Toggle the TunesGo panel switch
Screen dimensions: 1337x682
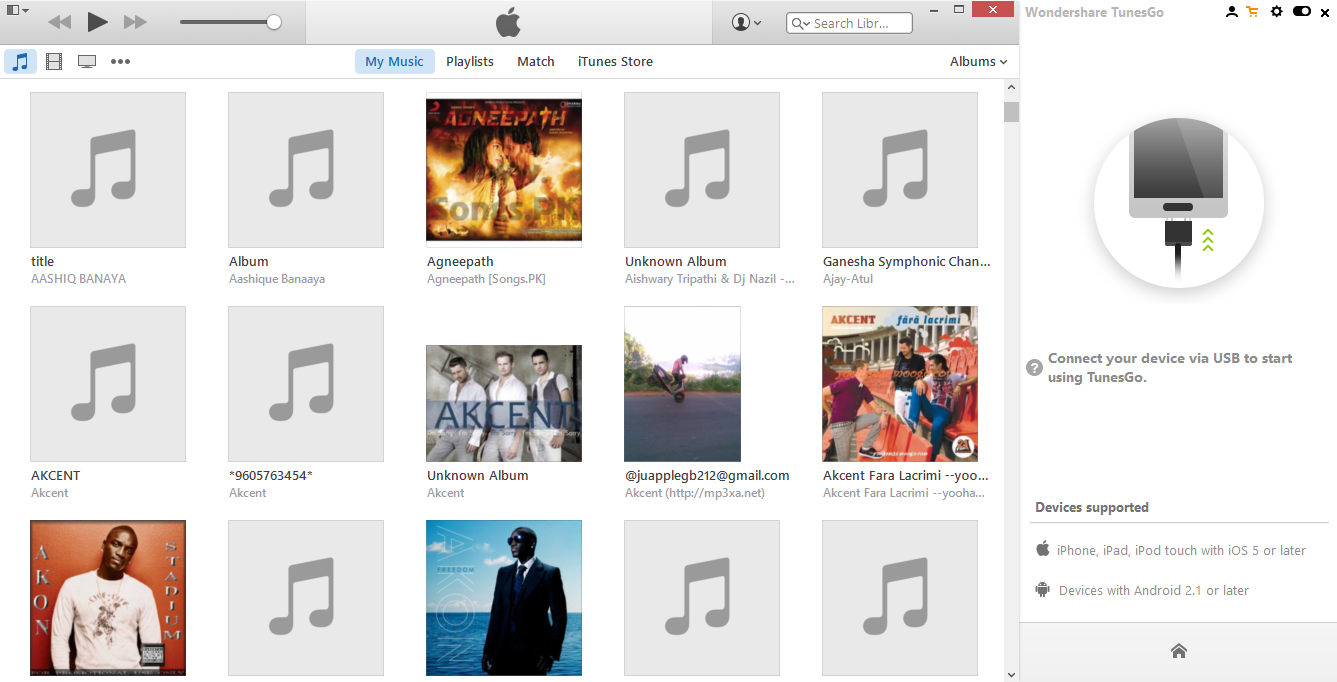pos(1302,11)
